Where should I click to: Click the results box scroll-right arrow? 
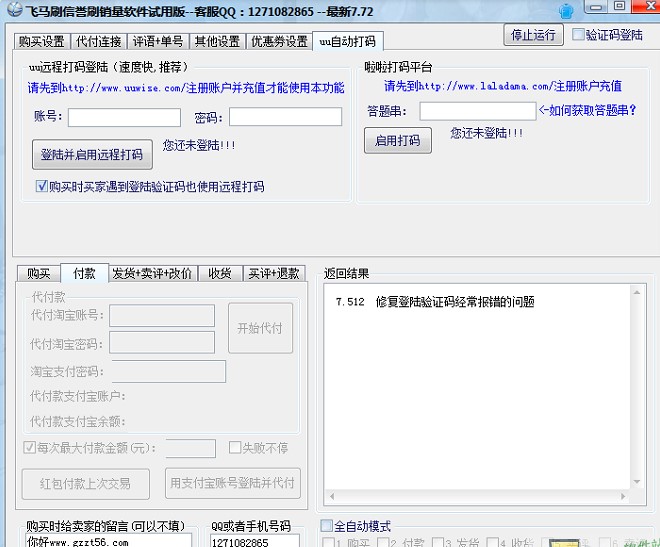pos(623,496)
